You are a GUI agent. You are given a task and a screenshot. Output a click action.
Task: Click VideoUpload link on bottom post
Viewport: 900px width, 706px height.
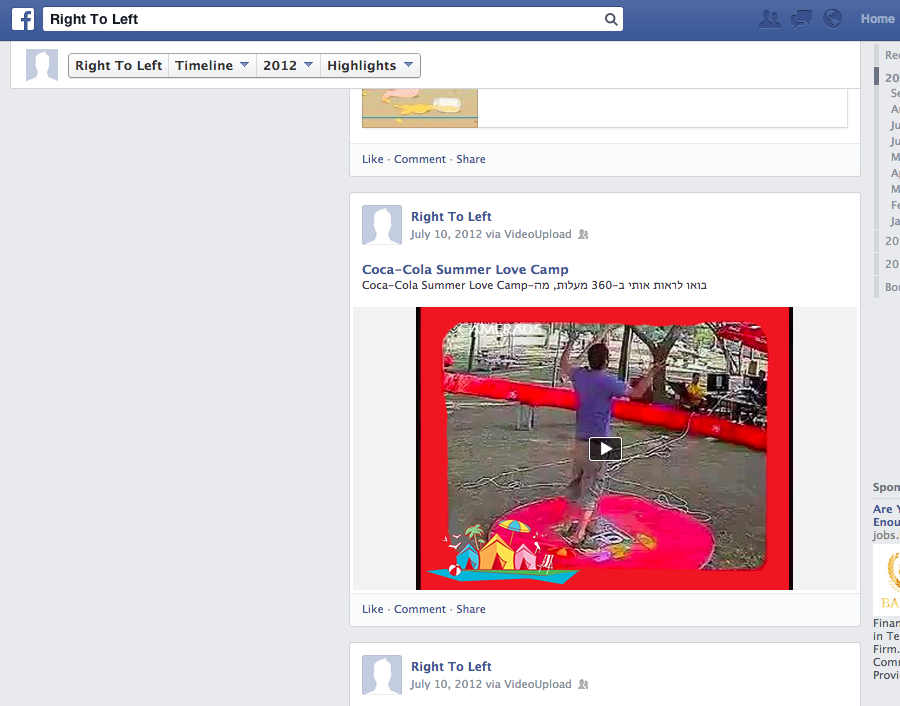coord(538,684)
